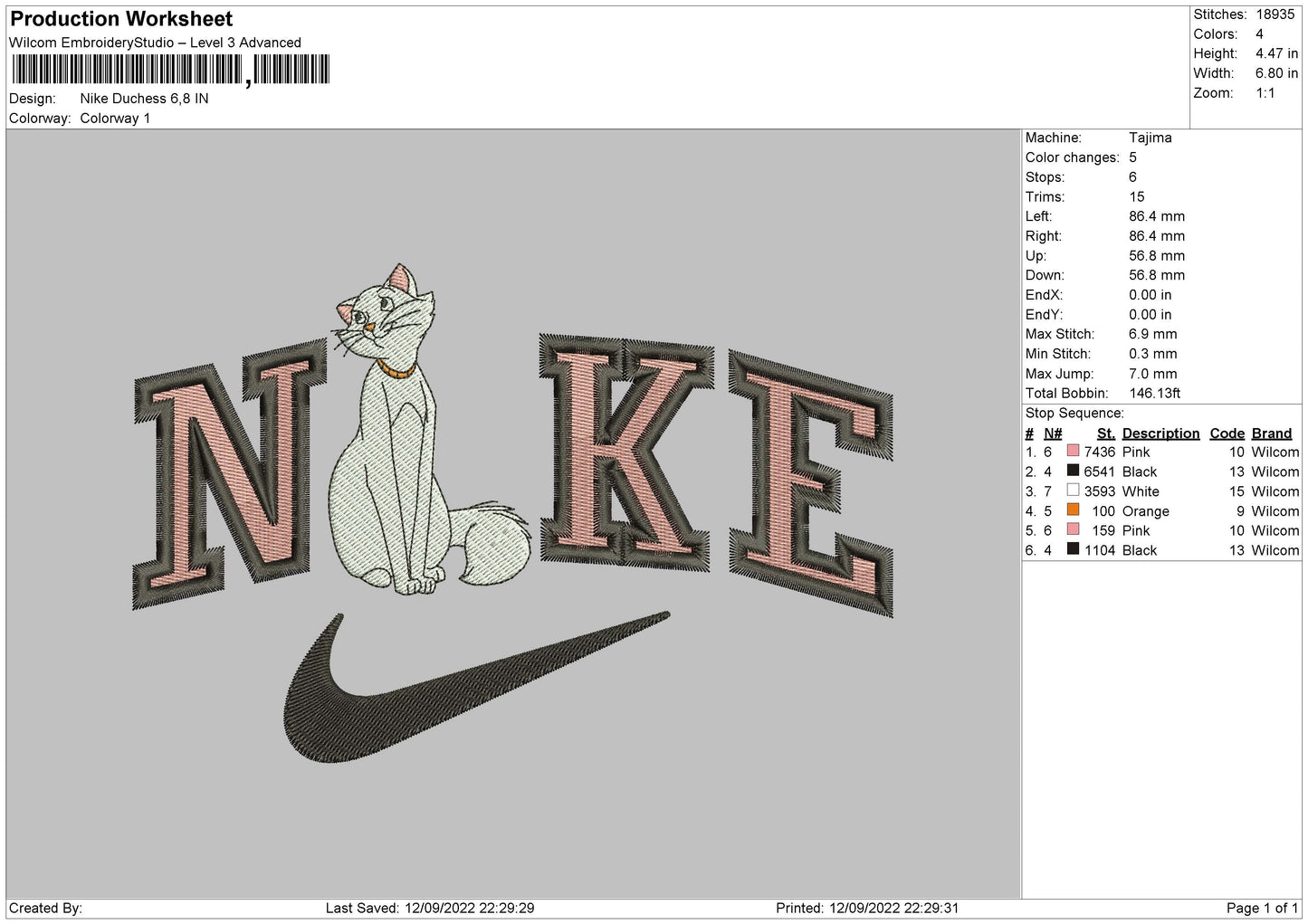Select the Height value "4.47 in"
The image size is (1308, 924).
pos(1276,53)
